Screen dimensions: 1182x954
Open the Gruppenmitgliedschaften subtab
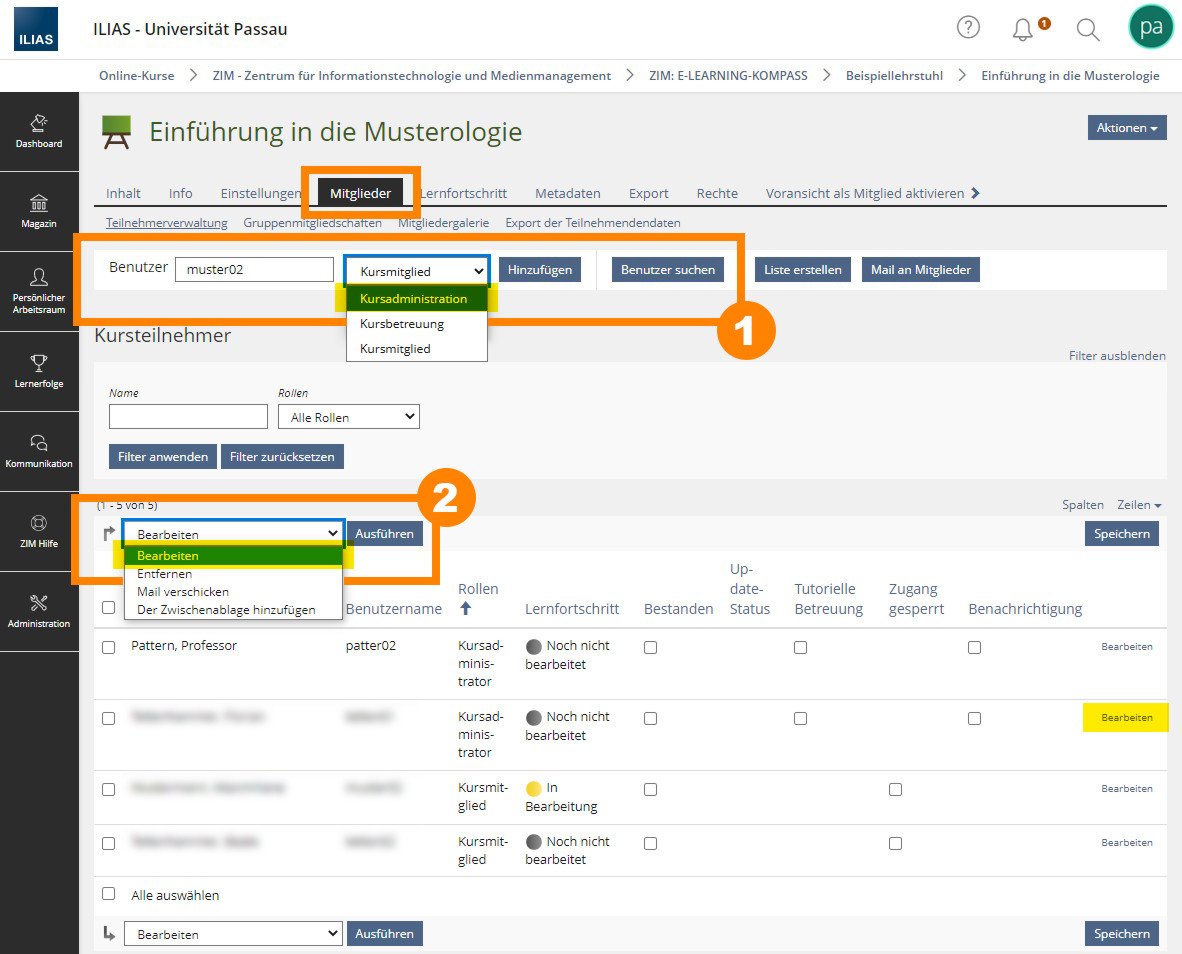(312, 222)
